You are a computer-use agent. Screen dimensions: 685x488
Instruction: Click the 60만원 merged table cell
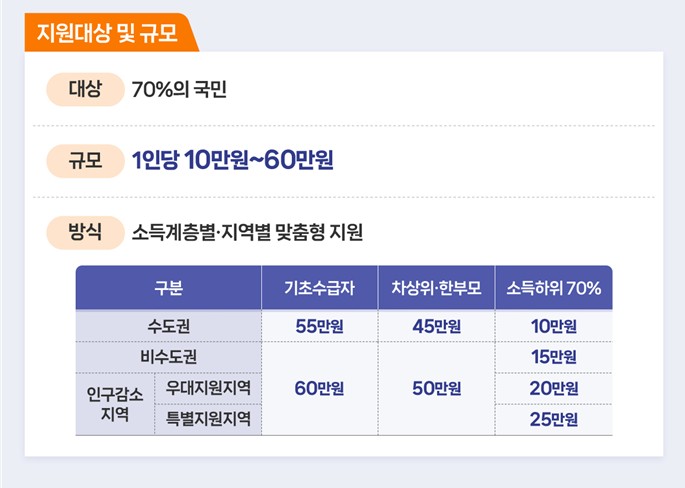click(319, 389)
